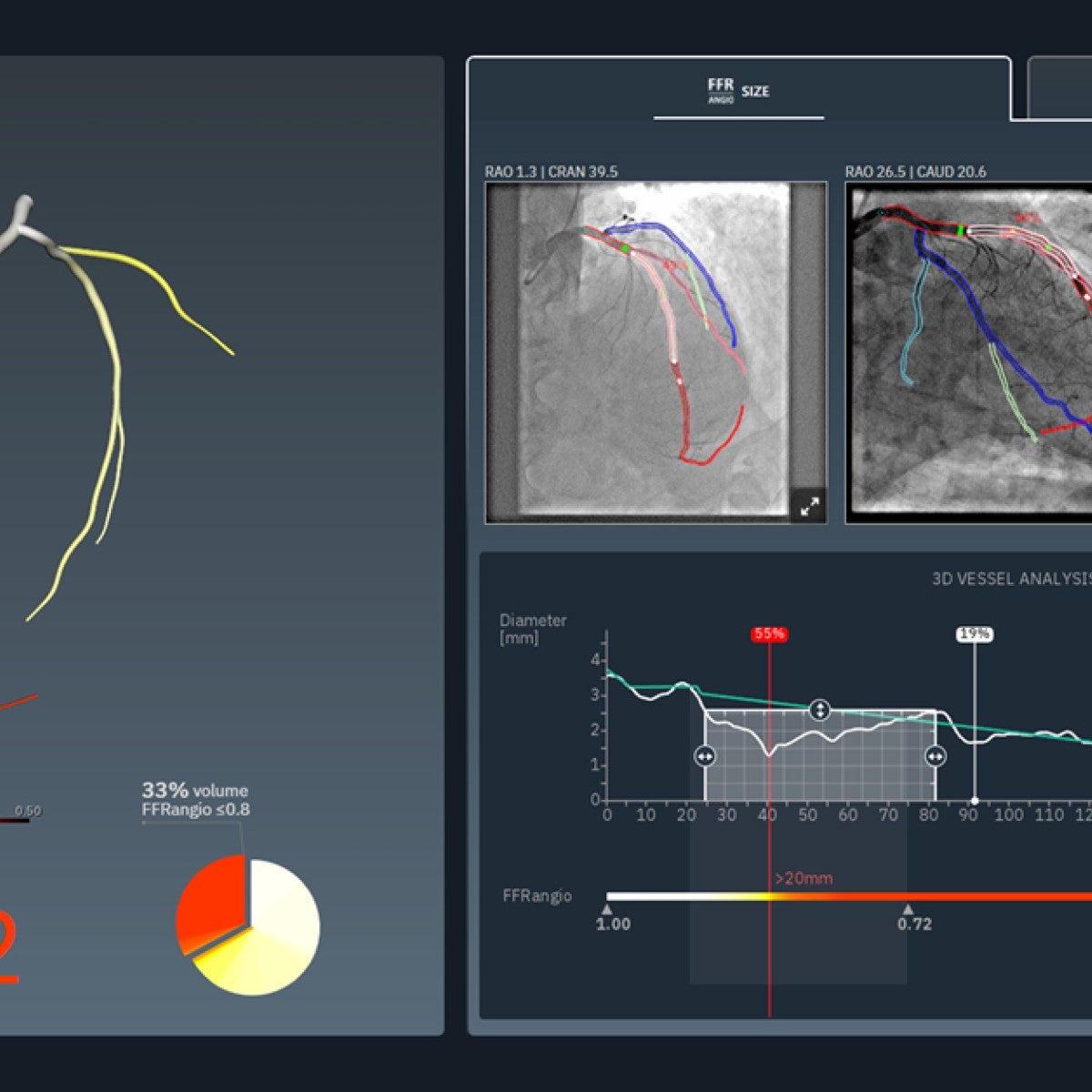The height and width of the screenshot is (1092, 1092).
Task: Select the FFR ANGIO tab
Action: coord(718,89)
